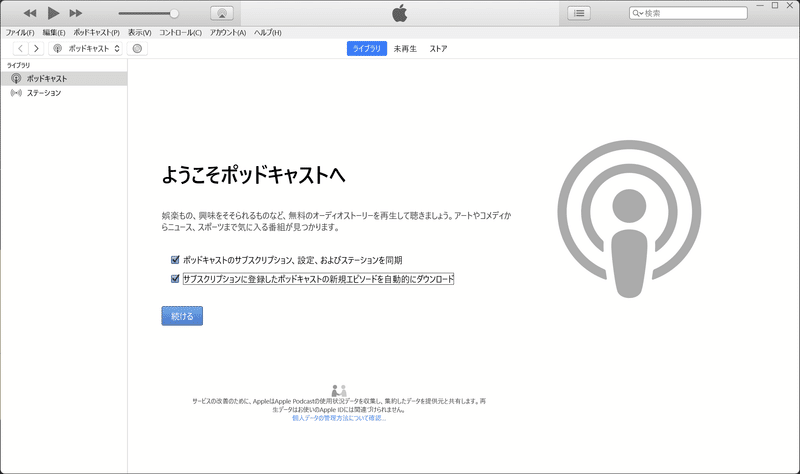
Task: Go back with the left chevron
Action: click(20, 48)
